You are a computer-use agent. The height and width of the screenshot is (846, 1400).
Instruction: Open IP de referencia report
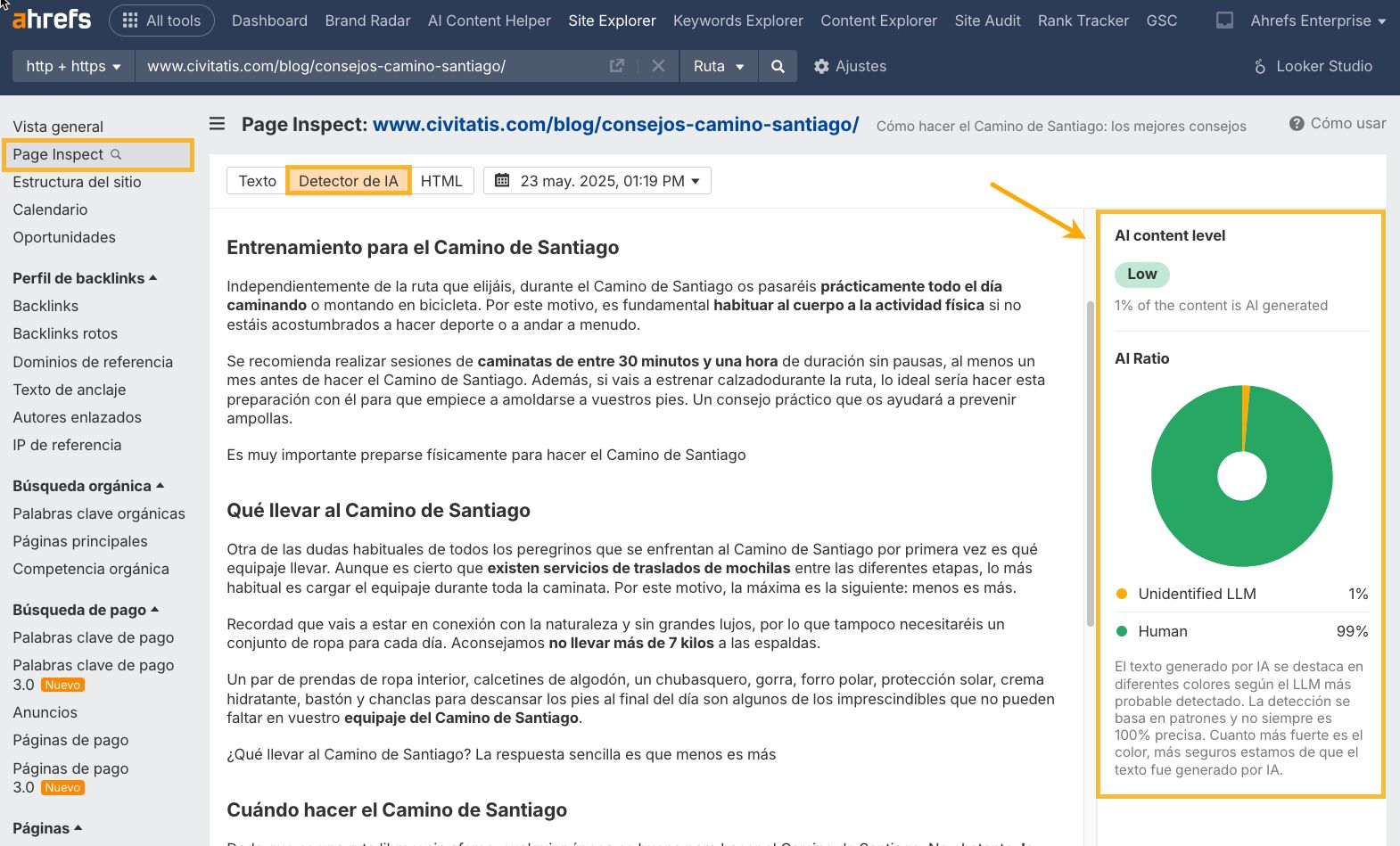pyautogui.click(x=67, y=445)
